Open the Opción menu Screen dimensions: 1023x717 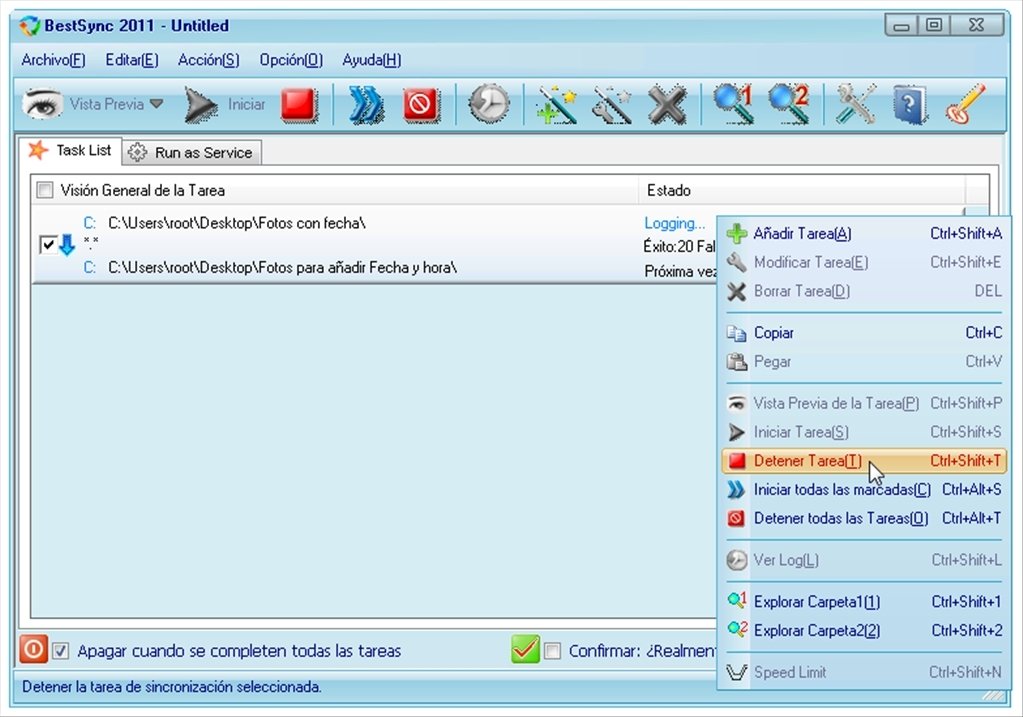point(291,60)
